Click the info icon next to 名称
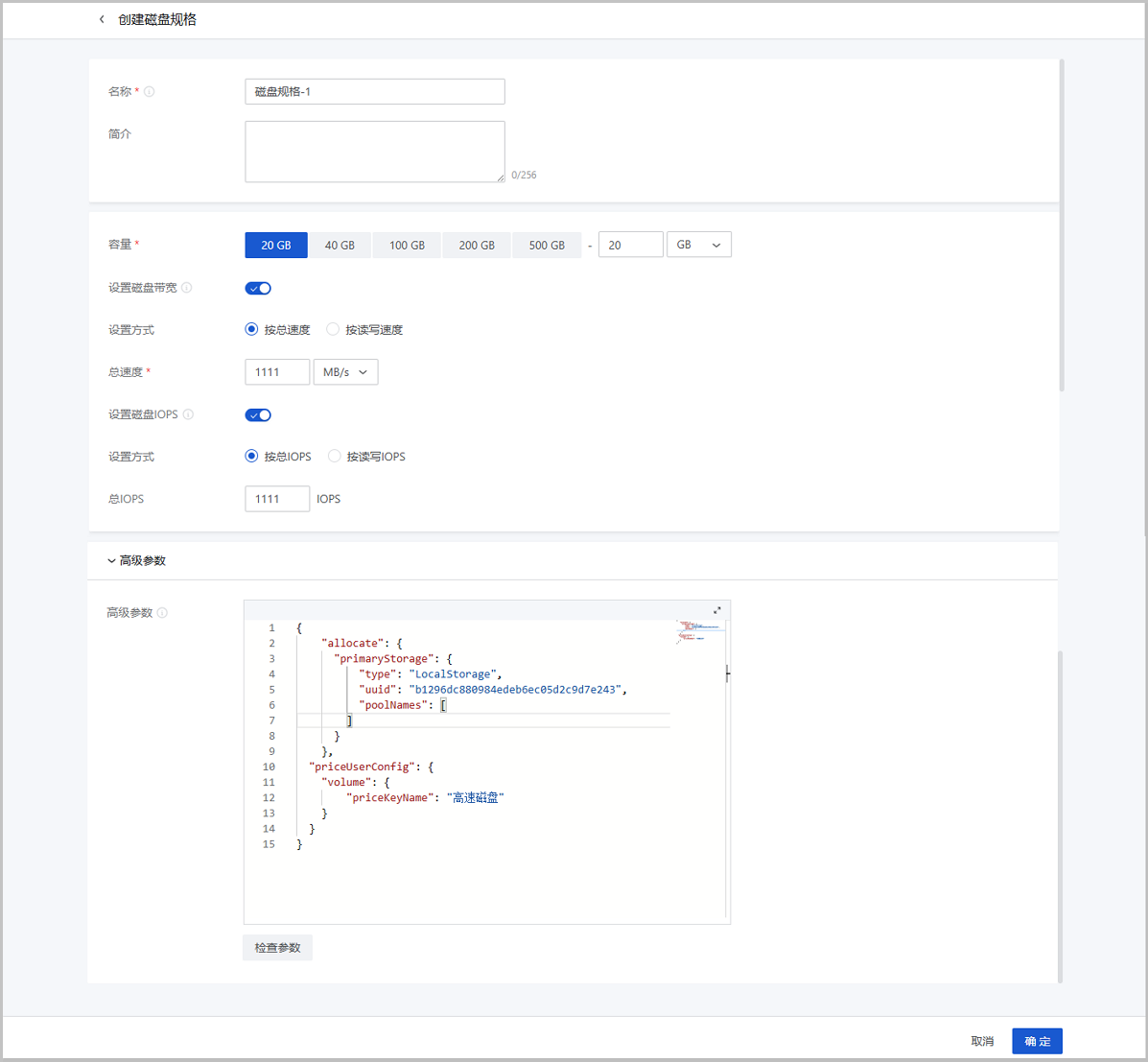The width and height of the screenshot is (1148, 1062). coord(150,91)
